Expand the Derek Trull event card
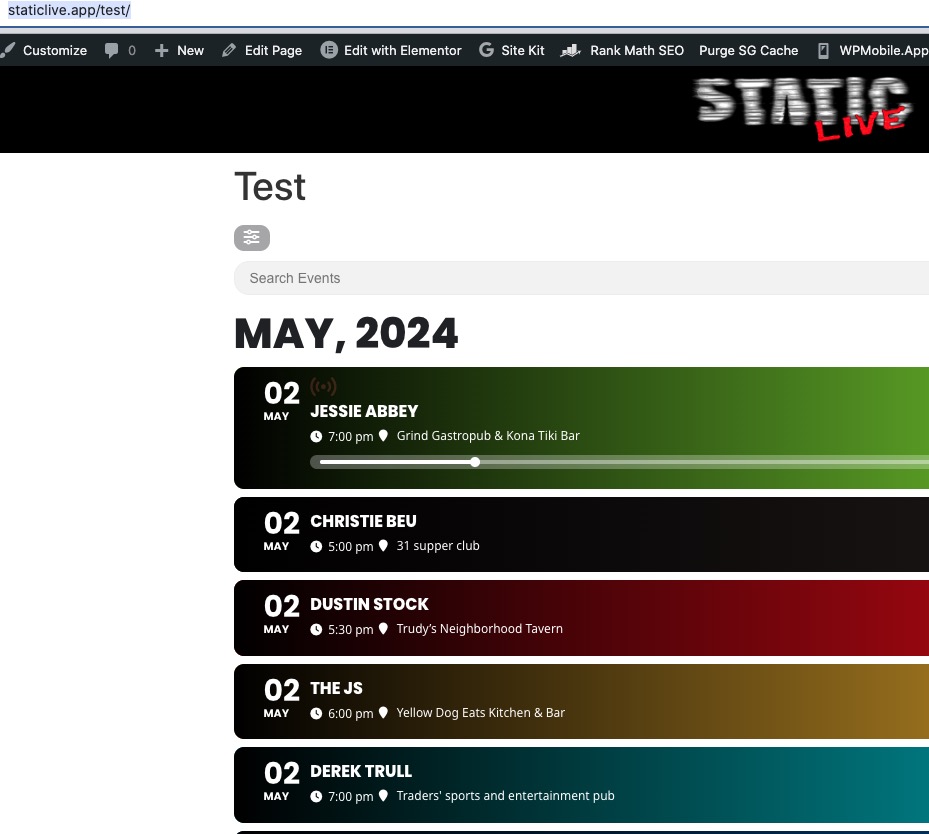Image resolution: width=929 pixels, height=834 pixels. [x=581, y=785]
